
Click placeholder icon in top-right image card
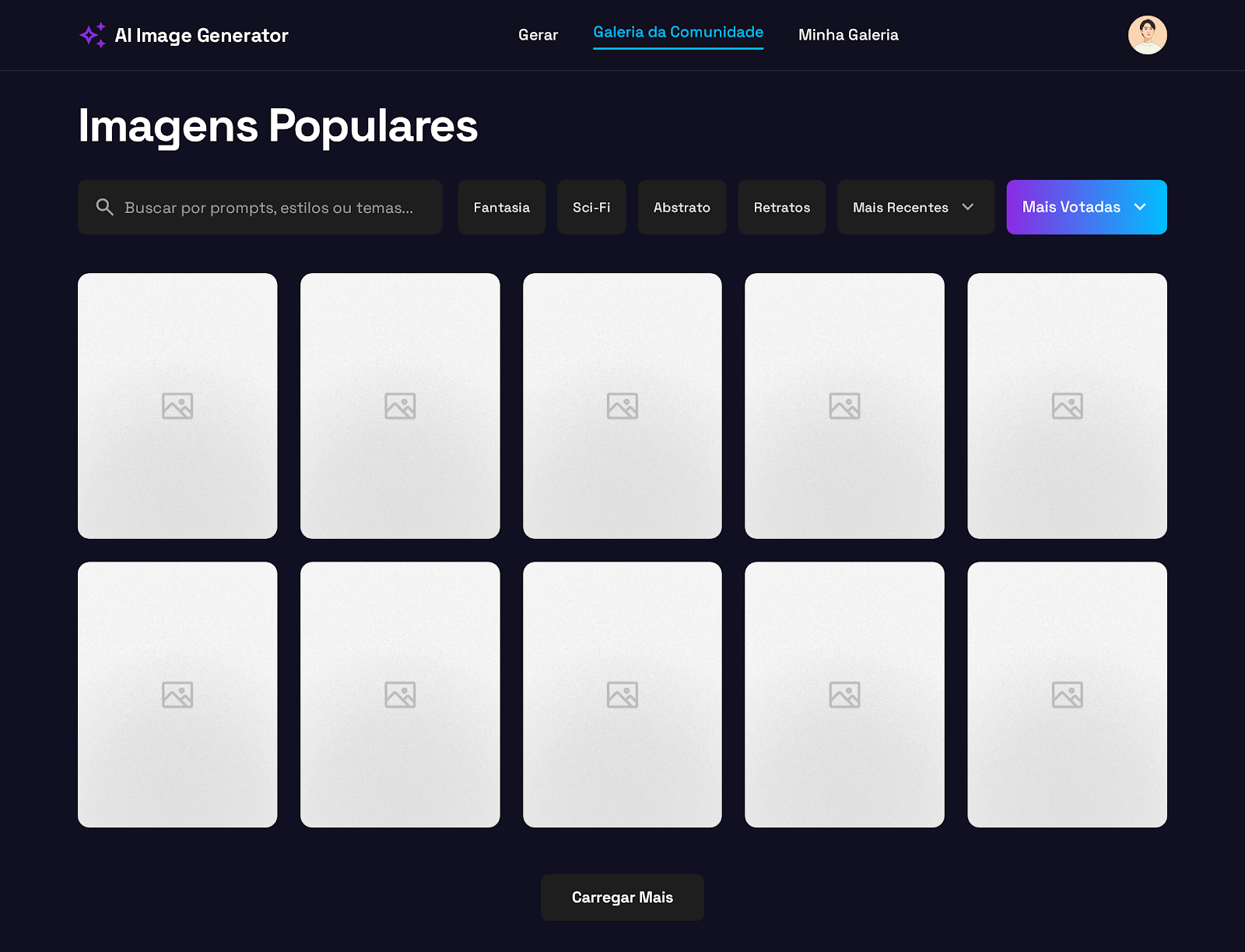point(1067,406)
